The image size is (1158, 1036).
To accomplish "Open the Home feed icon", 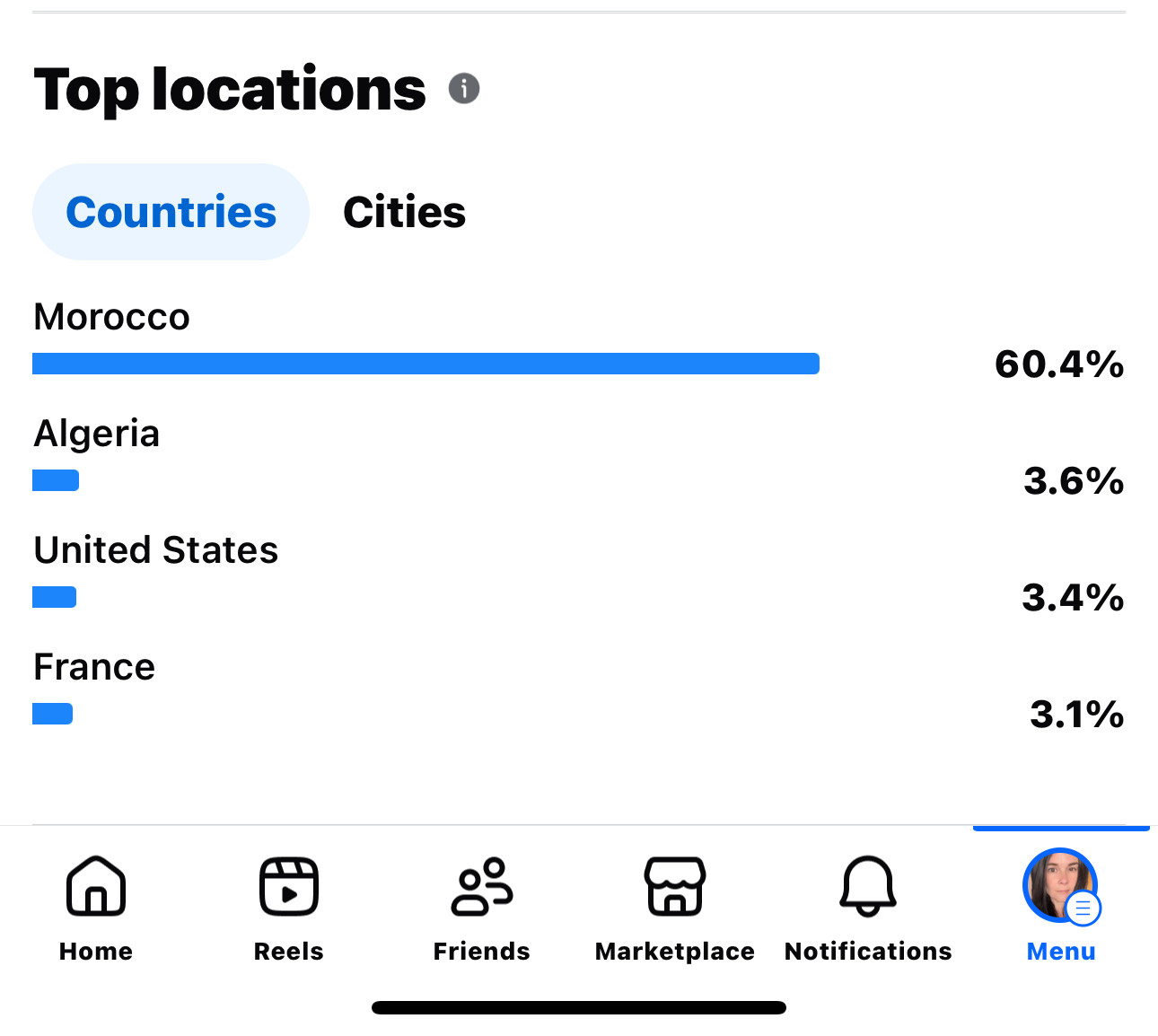I will coord(96,886).
